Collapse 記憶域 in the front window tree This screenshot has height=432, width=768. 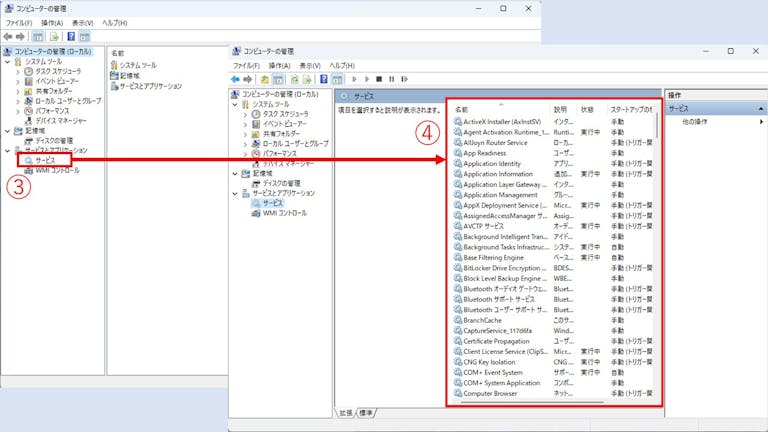tap(235, 173)
